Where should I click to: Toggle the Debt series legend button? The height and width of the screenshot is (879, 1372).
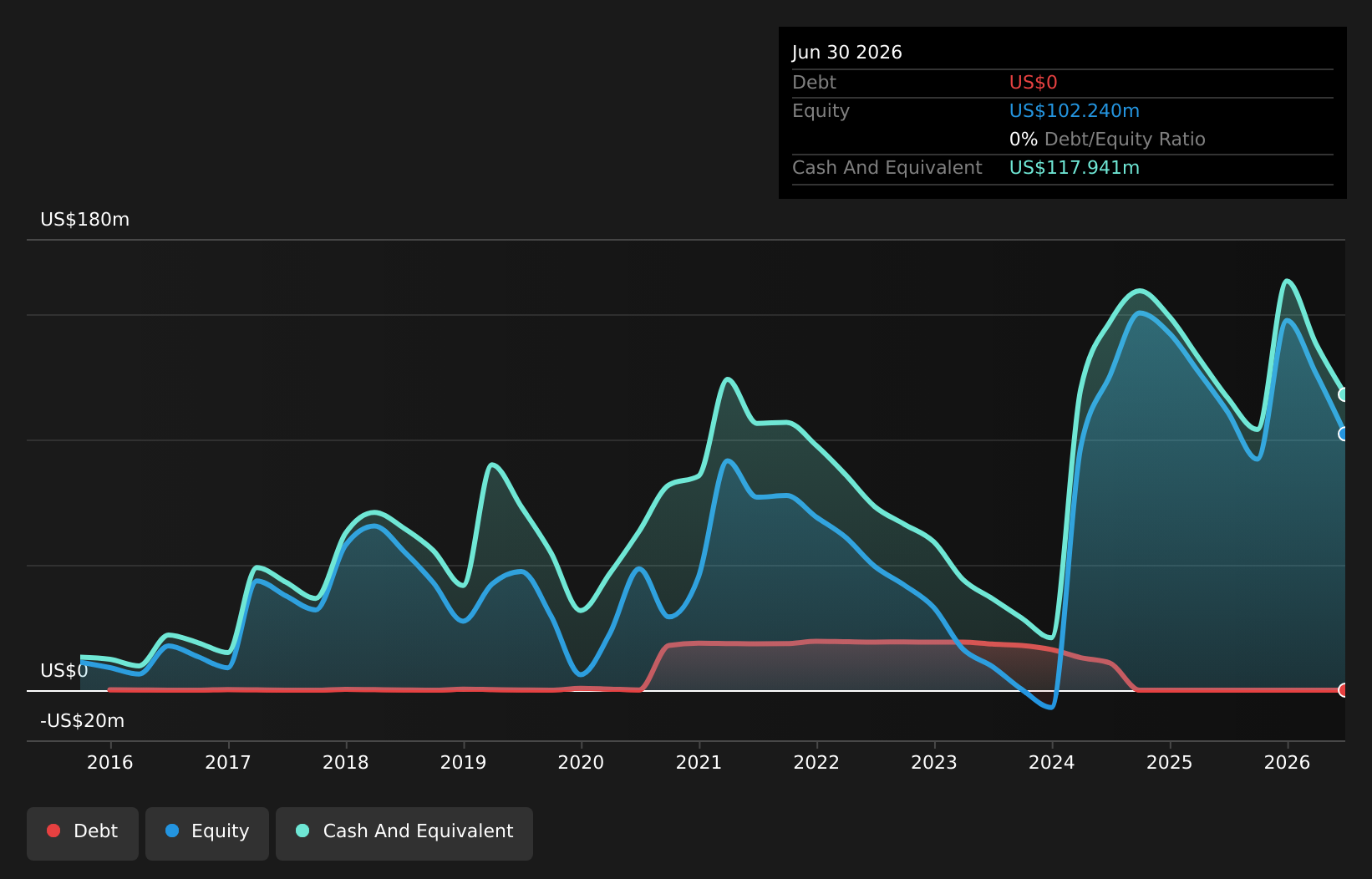click(83, 833)
